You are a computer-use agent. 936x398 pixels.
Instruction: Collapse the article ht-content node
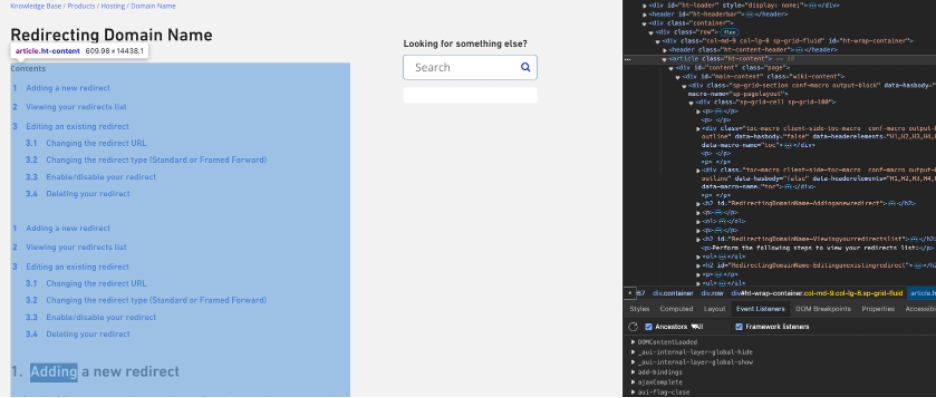coord(665,60)
